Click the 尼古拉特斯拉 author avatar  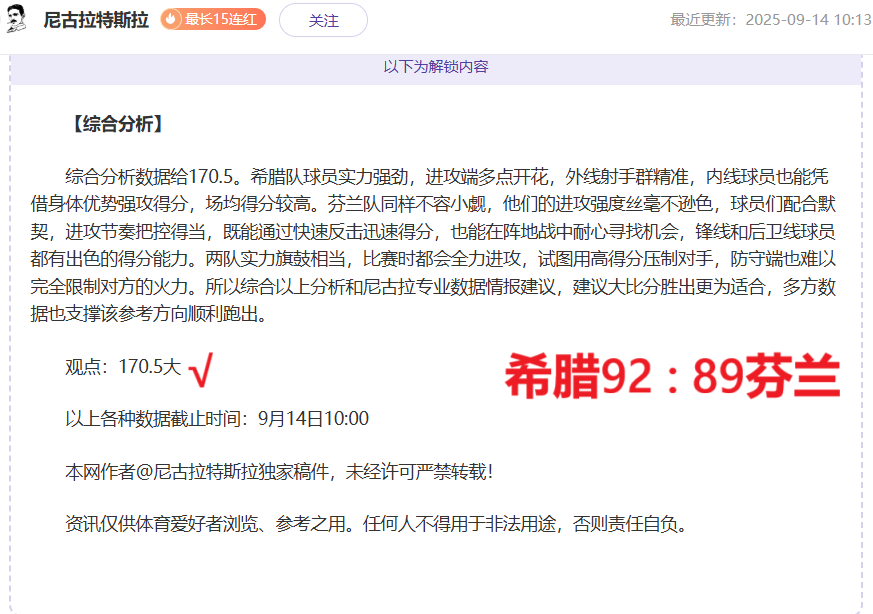pyautogui.click(x=16, y=19)
